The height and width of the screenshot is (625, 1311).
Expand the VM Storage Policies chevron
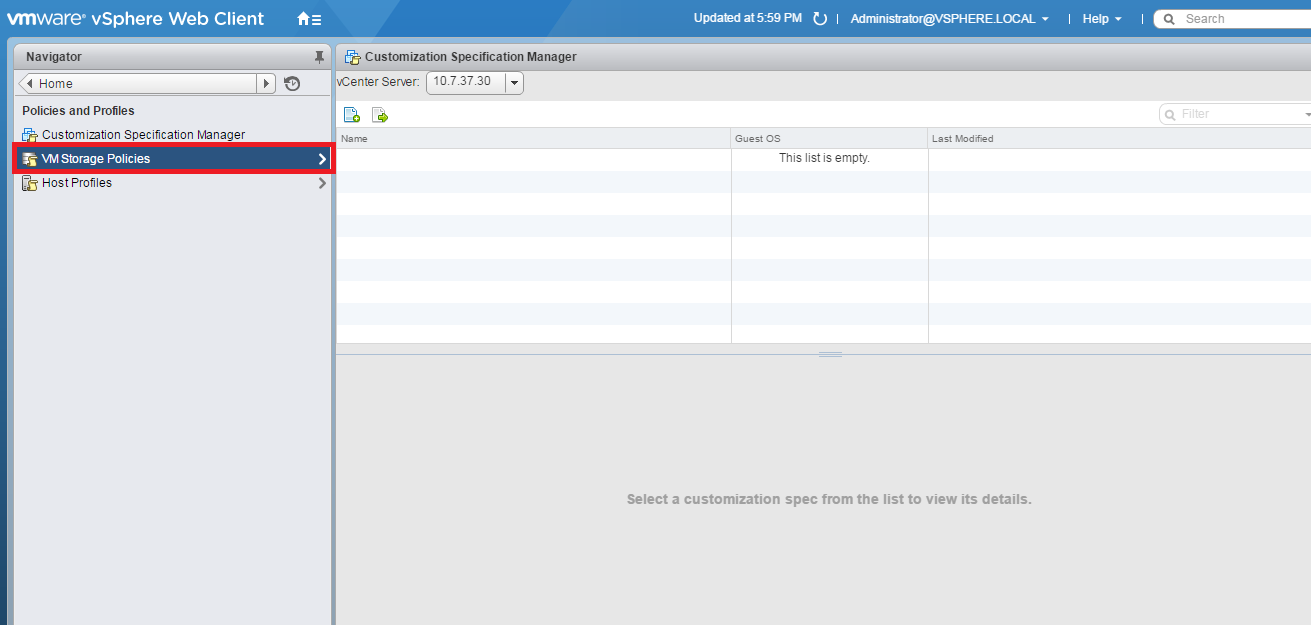coord(322,159)
